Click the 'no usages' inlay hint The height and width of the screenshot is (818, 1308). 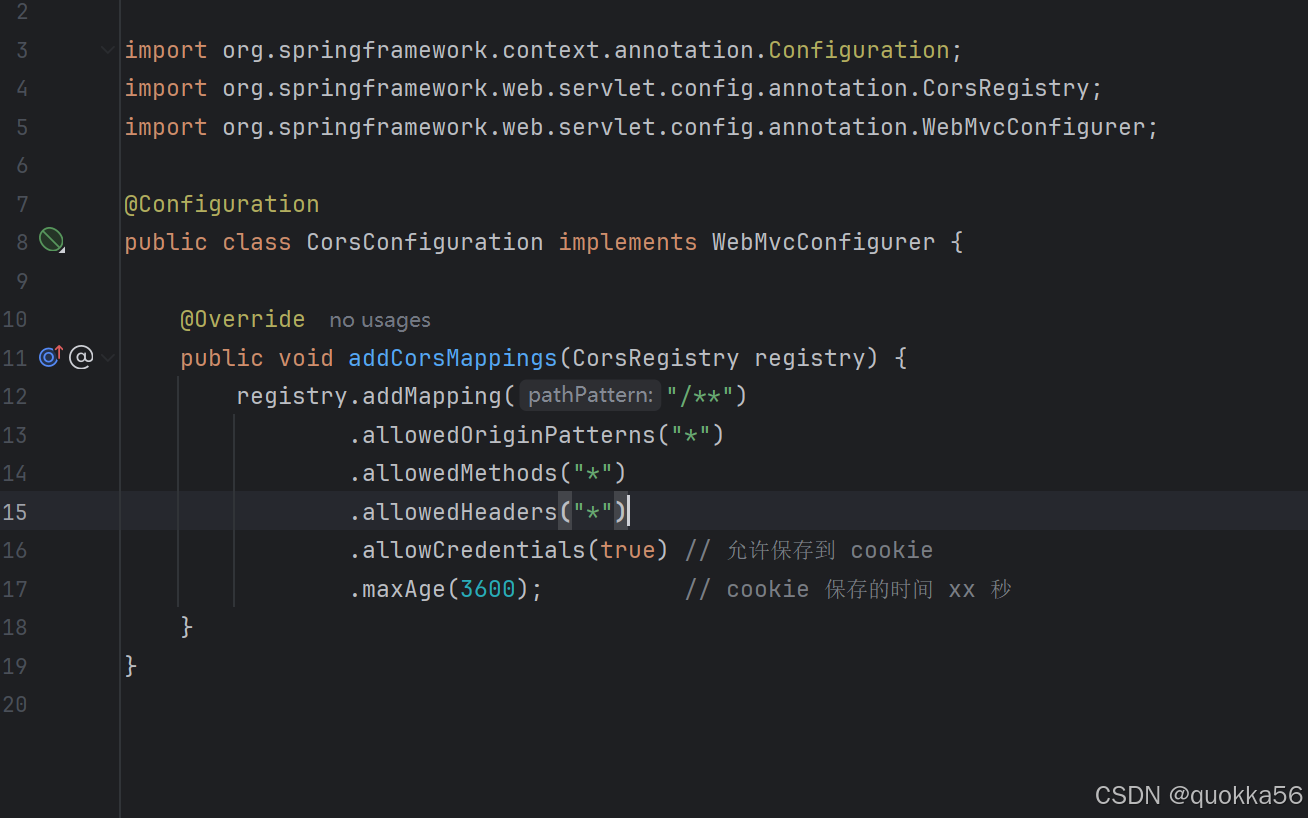click(x=380, y=320)
